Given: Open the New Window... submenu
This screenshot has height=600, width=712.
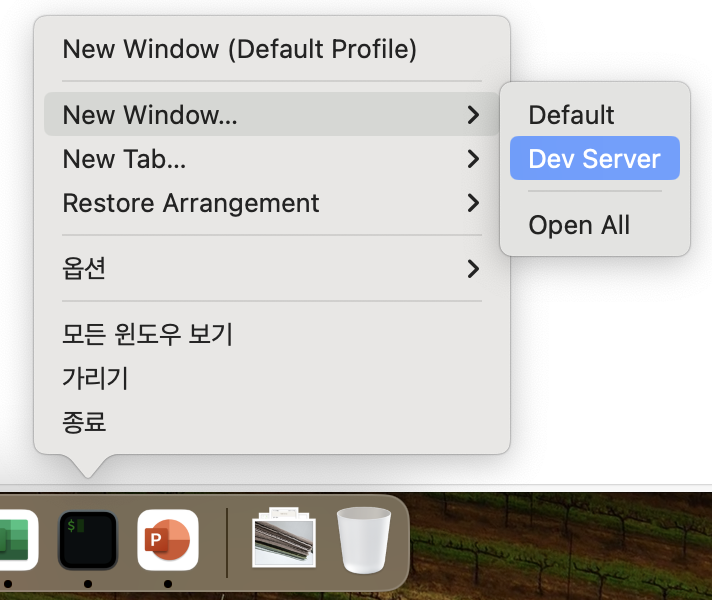Looking at the screenshot, I should pos(272,114).
